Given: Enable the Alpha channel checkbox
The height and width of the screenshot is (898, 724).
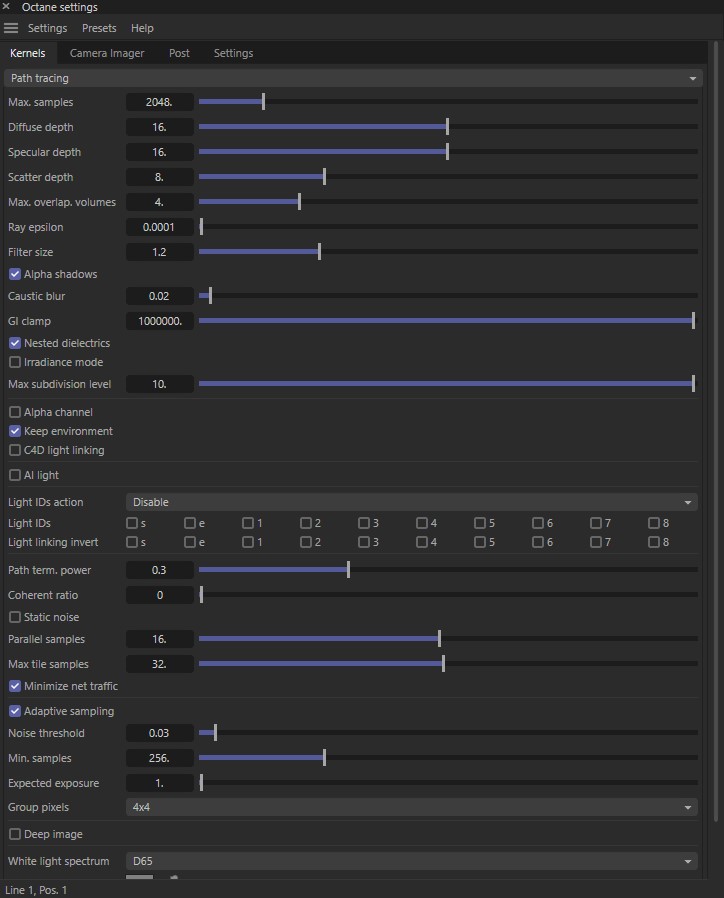Looking at the screenshot, I should [x=15, y=412].
